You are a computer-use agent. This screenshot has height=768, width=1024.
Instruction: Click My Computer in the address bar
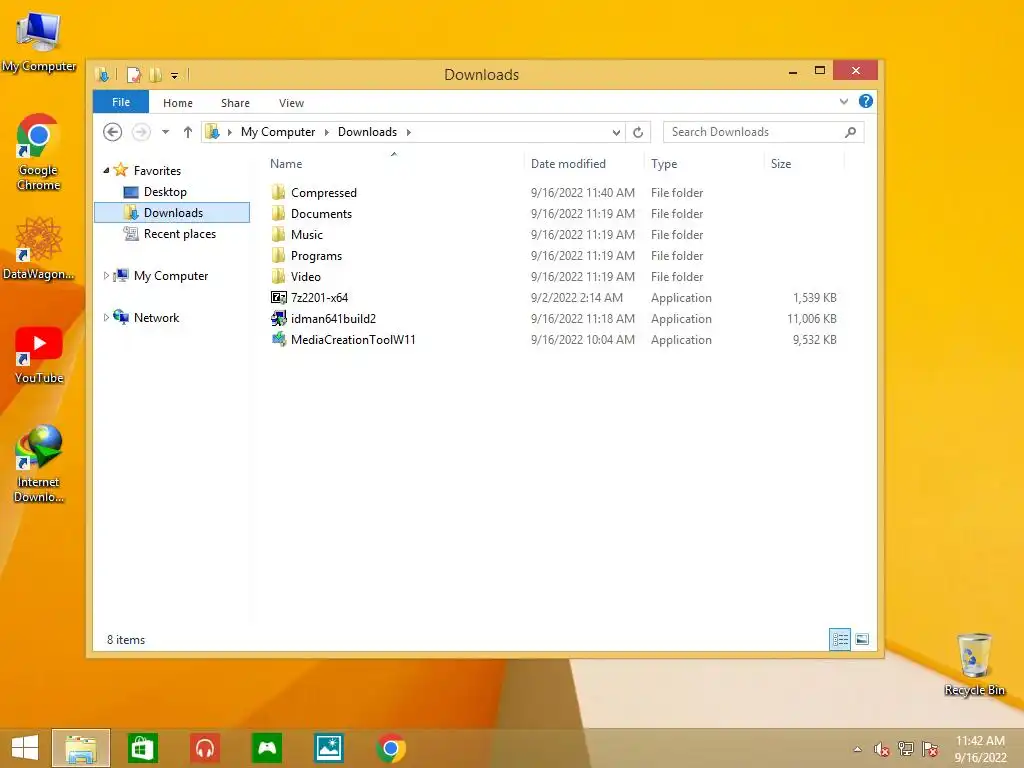[278, 132]
